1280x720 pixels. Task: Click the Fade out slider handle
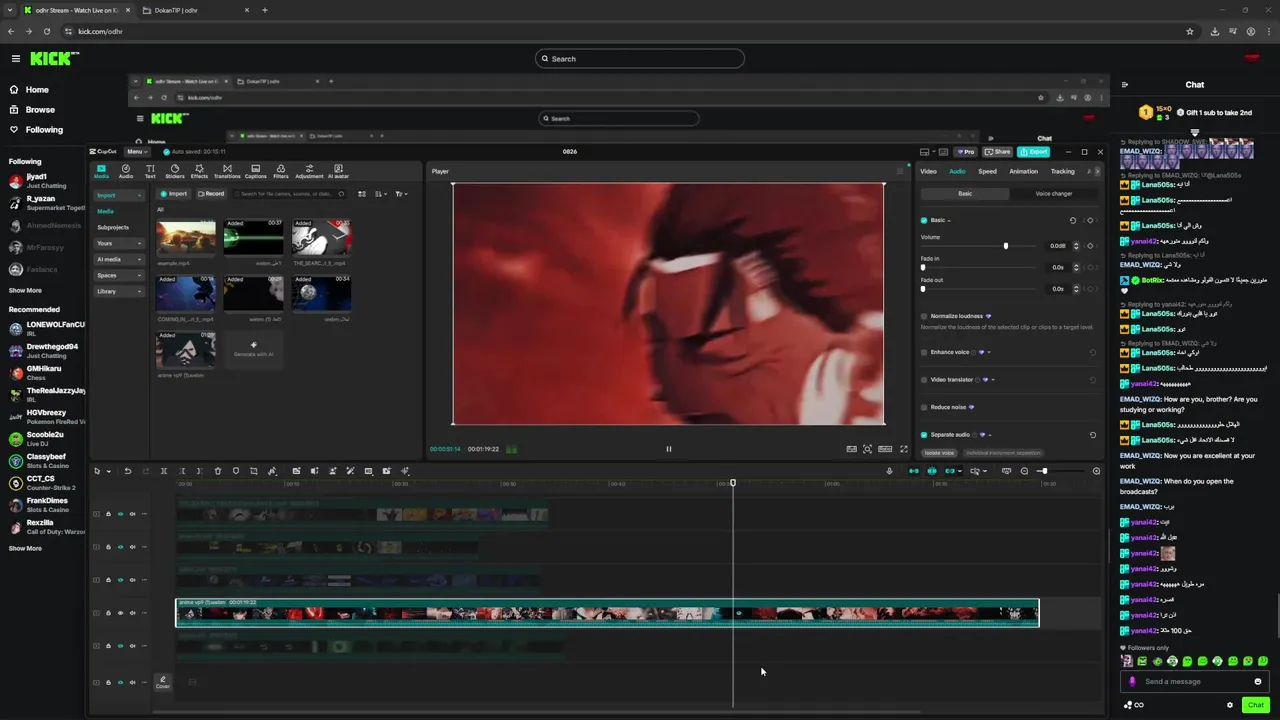923,289
